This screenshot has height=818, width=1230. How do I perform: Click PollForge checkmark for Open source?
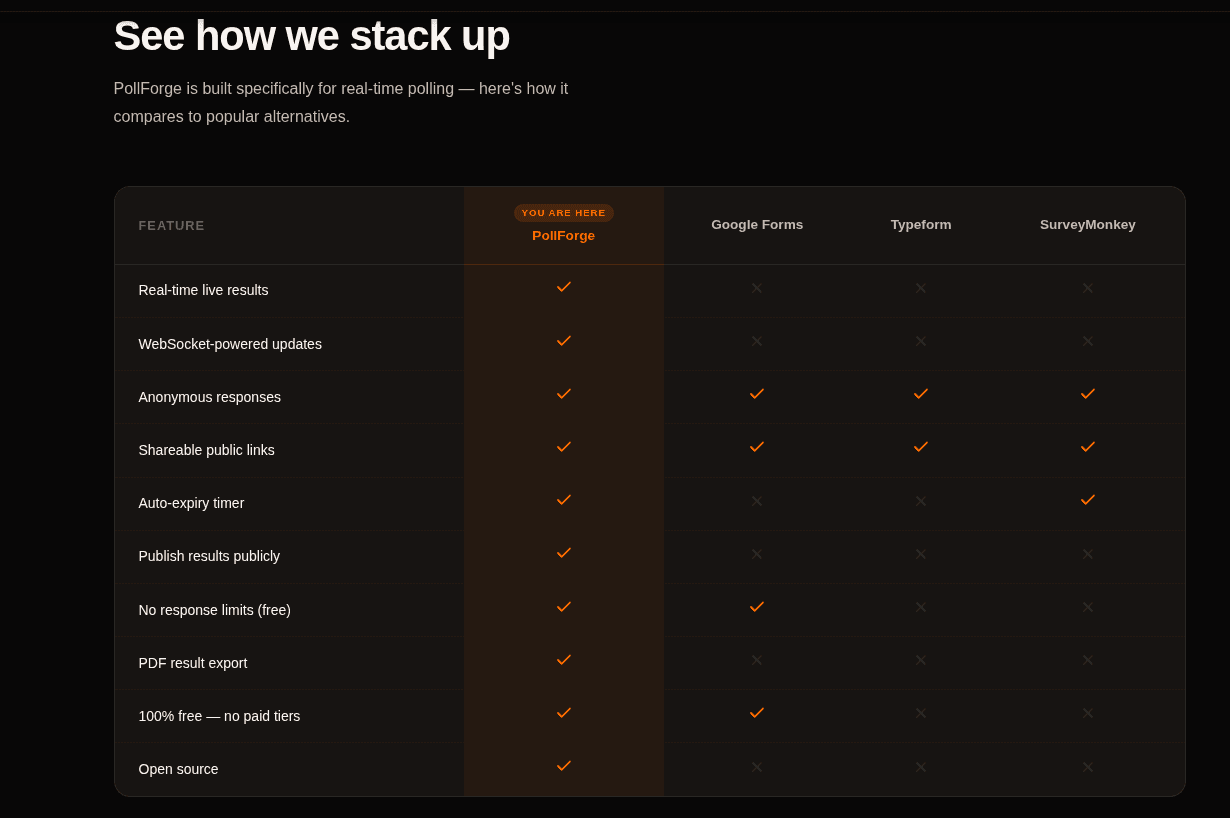click(x=564, y=765)
